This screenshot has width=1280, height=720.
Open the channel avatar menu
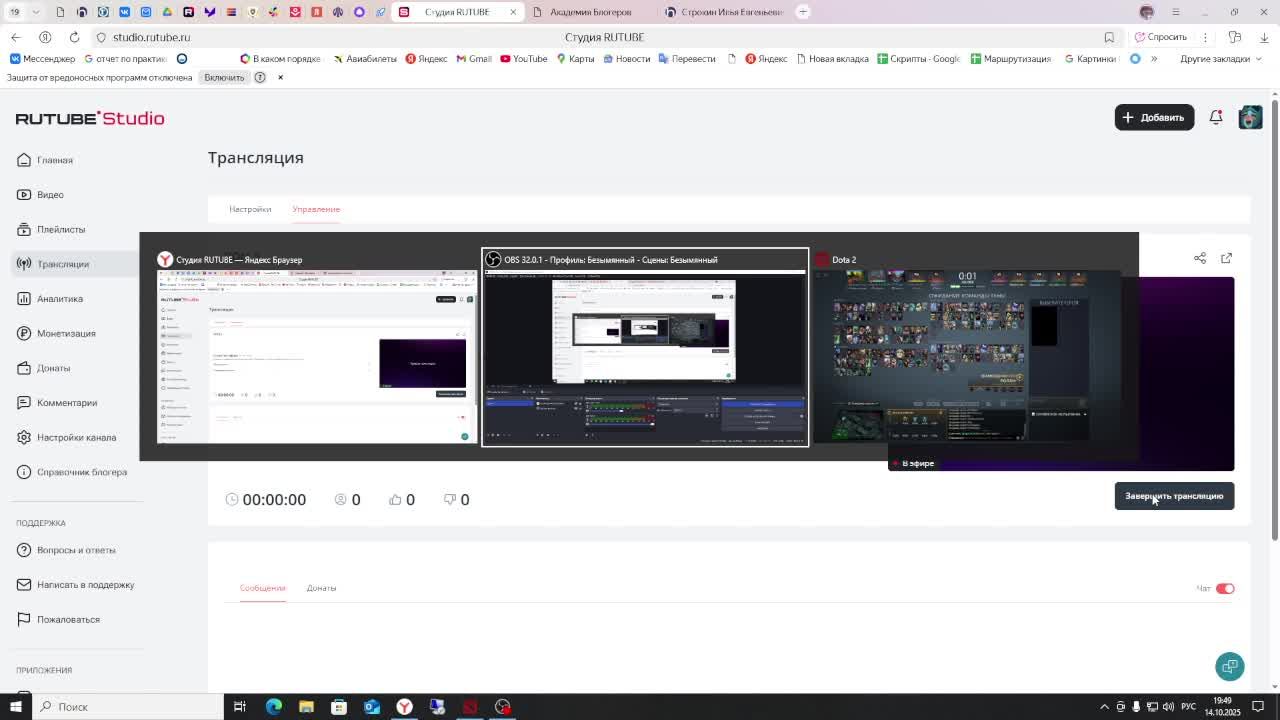point(1250,117)
